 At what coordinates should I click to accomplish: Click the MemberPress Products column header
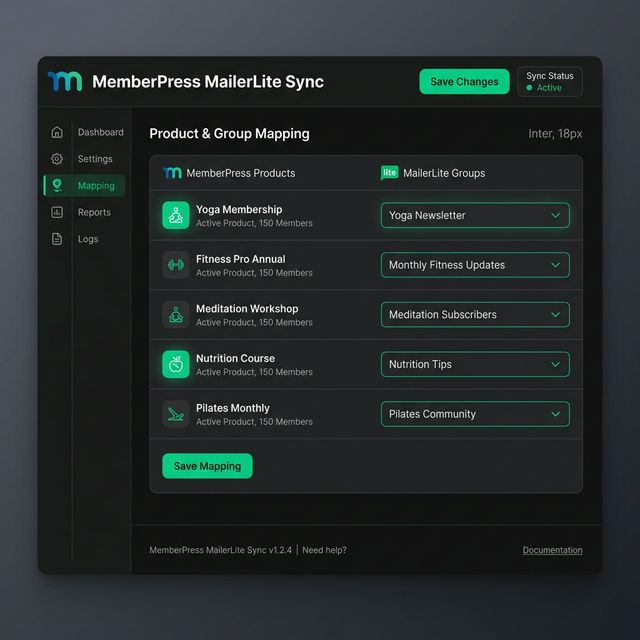241,173
